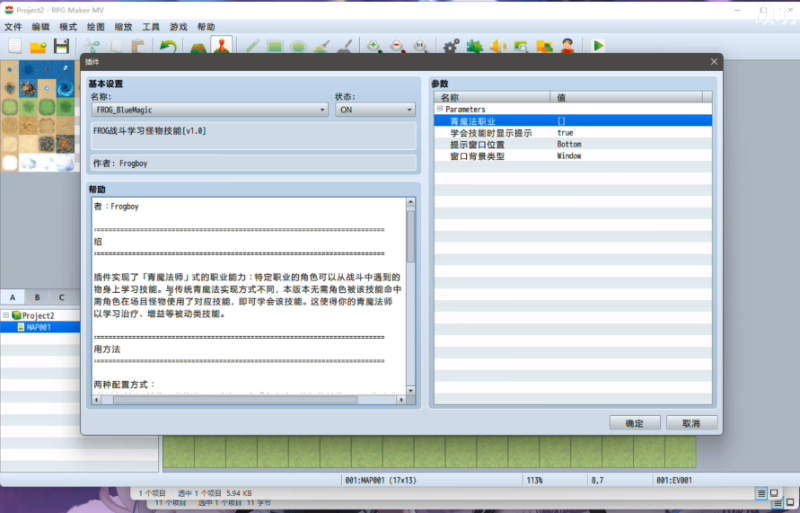Switch to tileset tab A

[x=13, y=297]
